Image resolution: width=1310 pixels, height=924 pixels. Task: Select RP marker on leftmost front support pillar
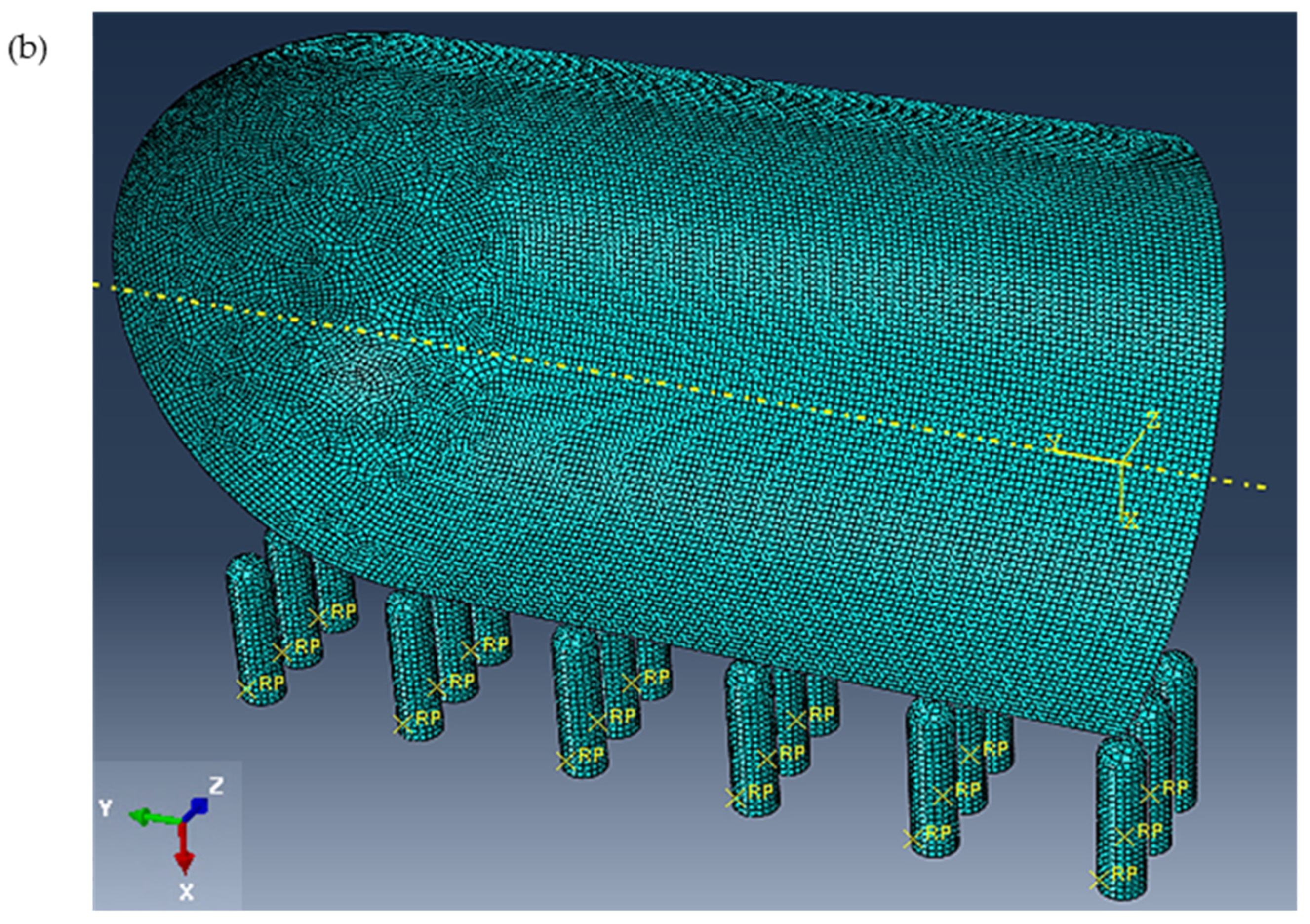click(245, 689)
